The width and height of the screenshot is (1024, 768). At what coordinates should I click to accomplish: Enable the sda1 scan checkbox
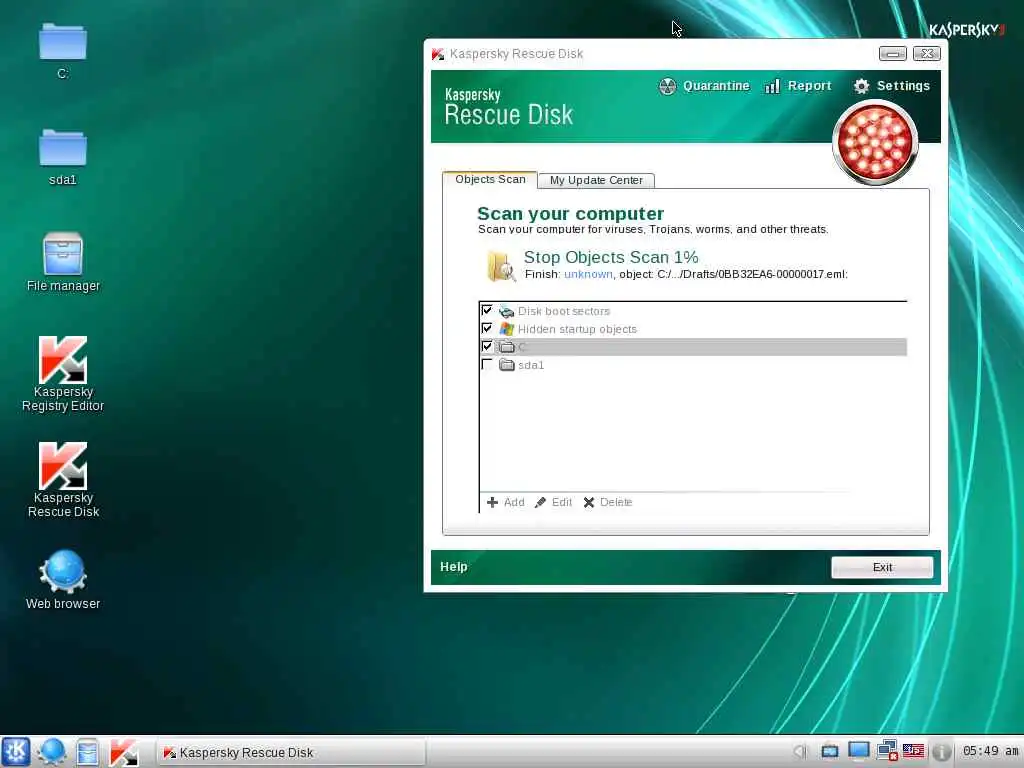point(487,364)
